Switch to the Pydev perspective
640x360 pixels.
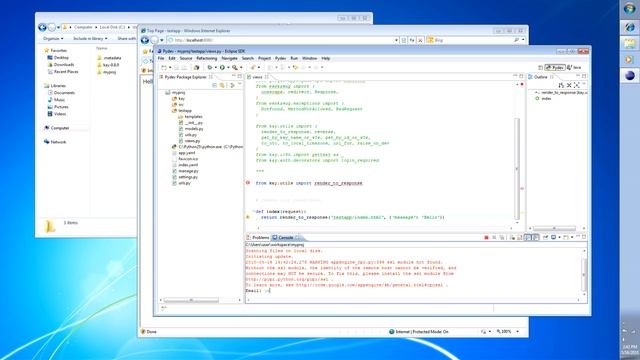point(555,67)
